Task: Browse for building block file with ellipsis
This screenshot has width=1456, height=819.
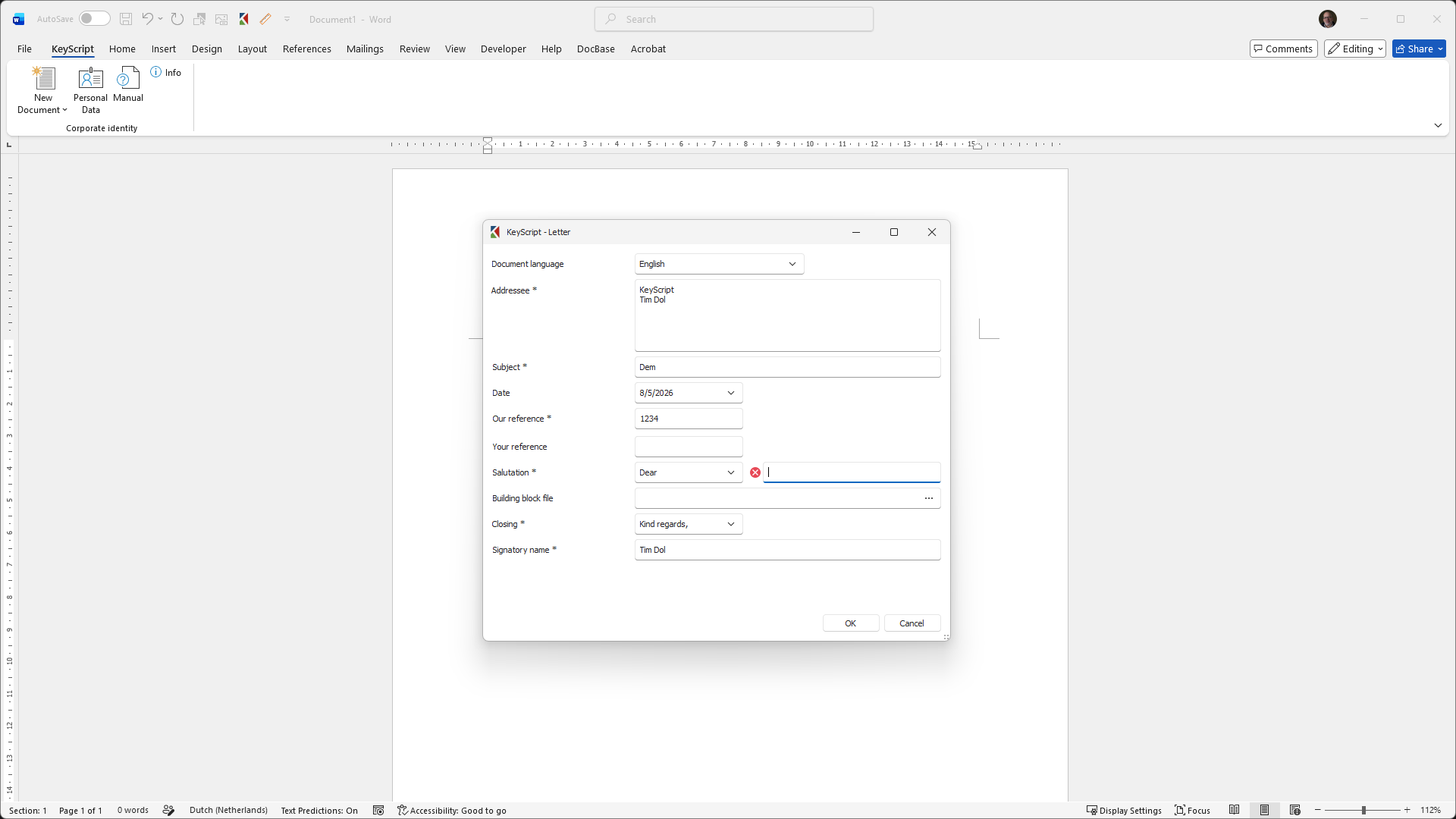Action: point(929,498)
